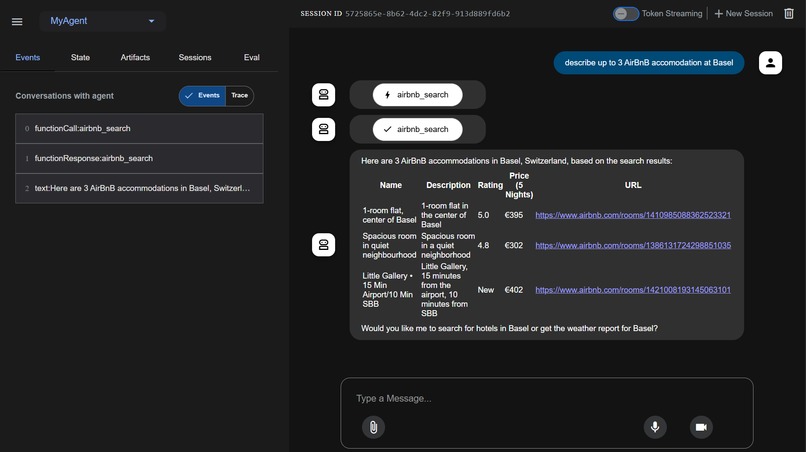
Task: Switch to the Events tab
Action: (28, 58)
